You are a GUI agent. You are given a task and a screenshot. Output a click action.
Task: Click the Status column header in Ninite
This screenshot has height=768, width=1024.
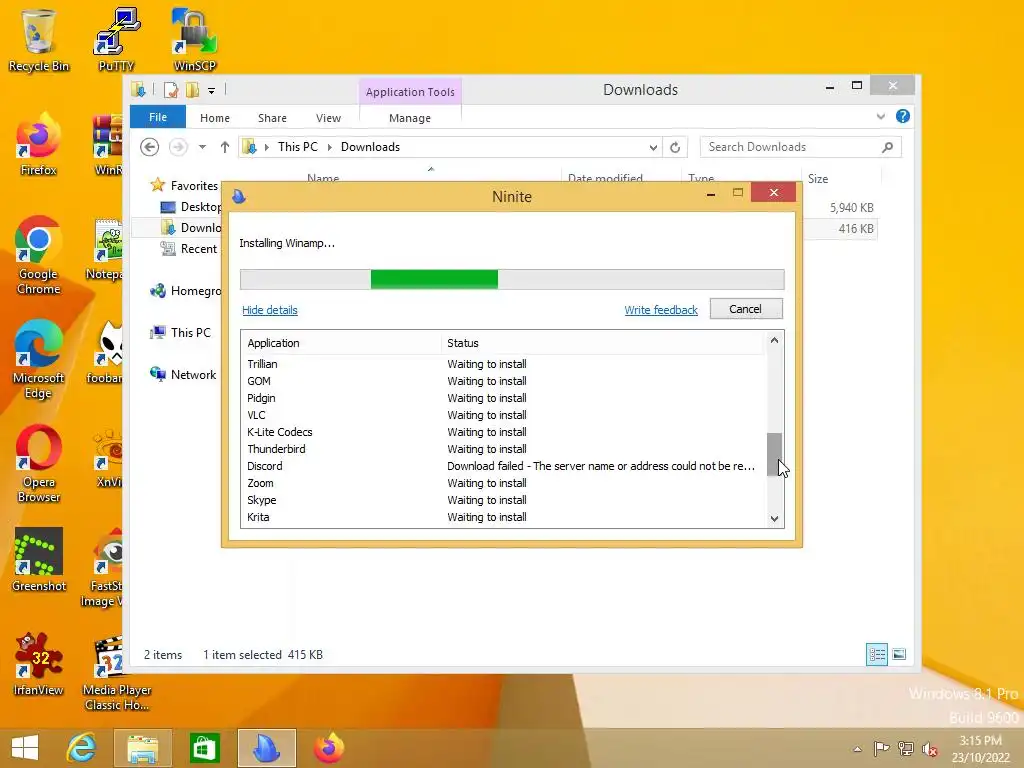(x=601, y=344)
